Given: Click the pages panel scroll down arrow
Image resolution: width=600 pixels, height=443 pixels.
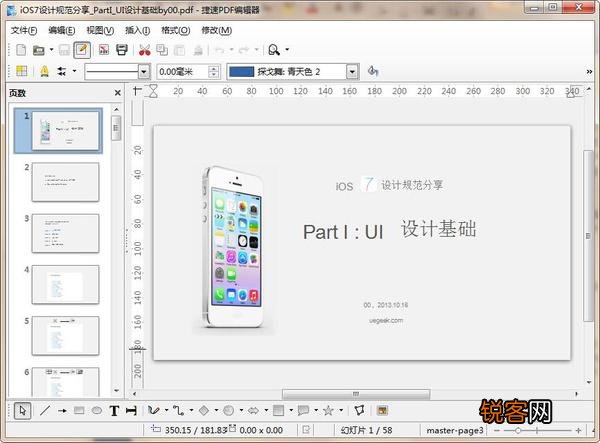Looking at the screenshot, I should (116, 391).
